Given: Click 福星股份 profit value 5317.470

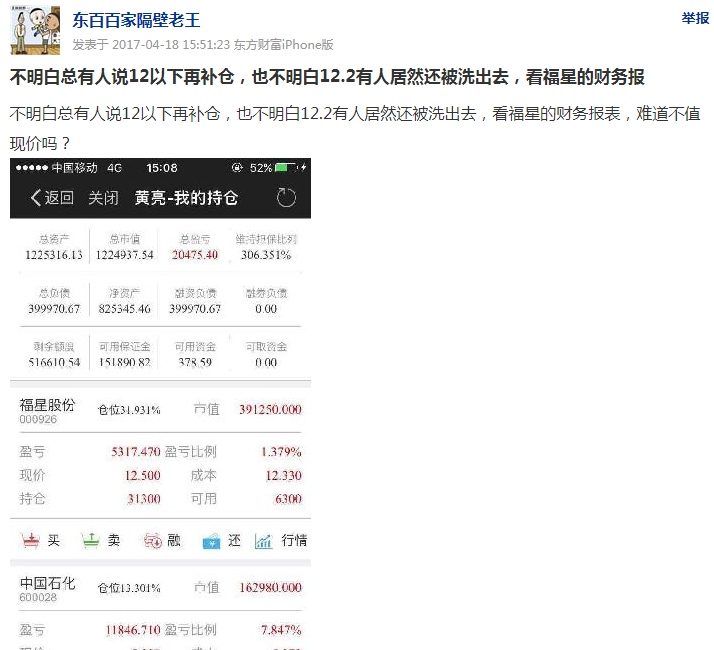Looking at the screenshot, I should 136,452.
